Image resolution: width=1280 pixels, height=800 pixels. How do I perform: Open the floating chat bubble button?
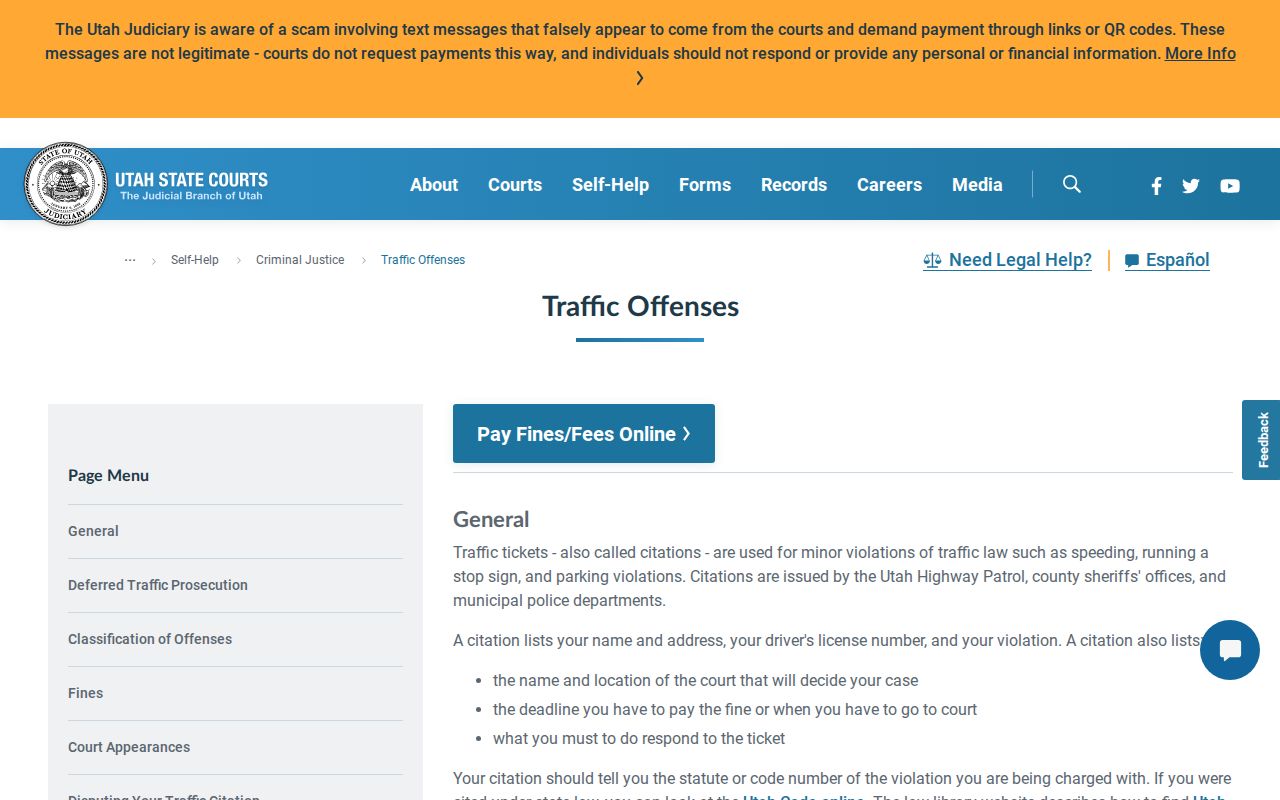1230,650
